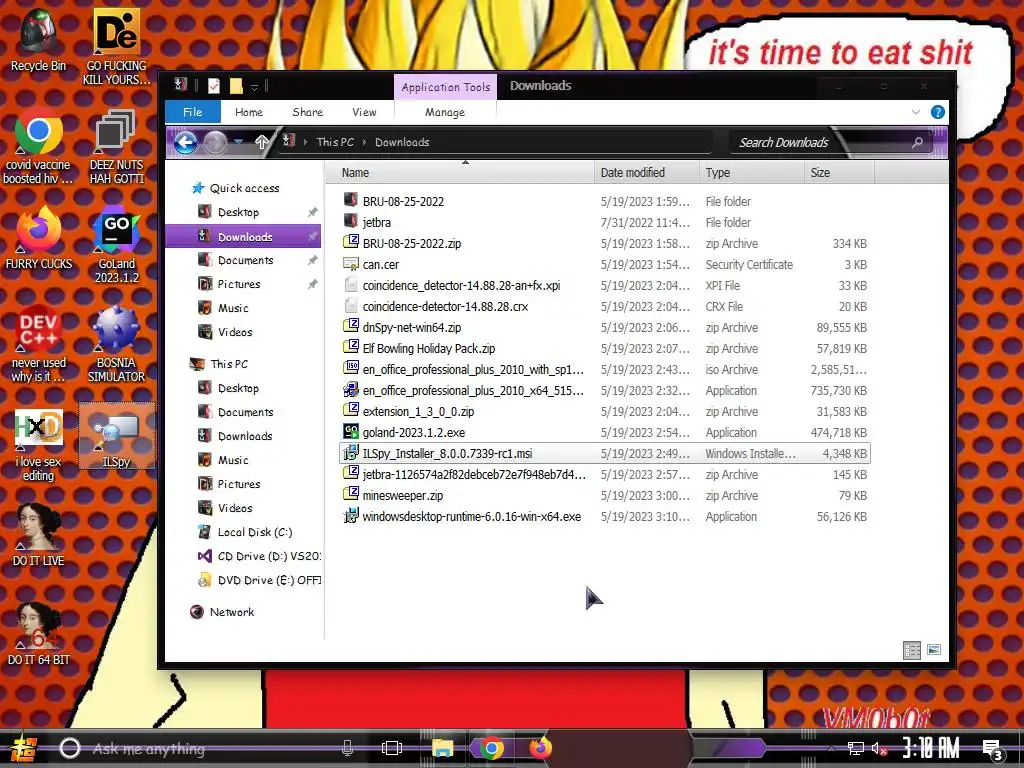Open the Manage ribbon tab
The image size is (1024, 768).
pos(445,112)
